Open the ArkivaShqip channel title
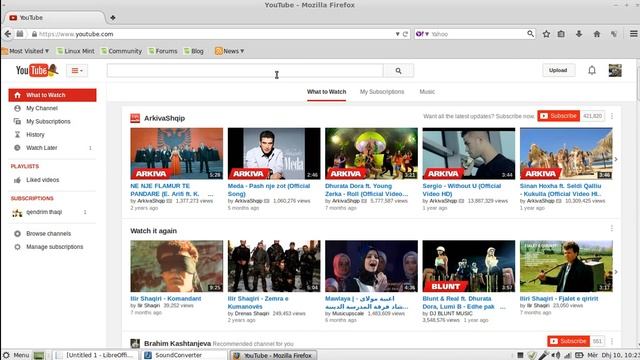The height and width of the screenshot is (360, 640). pyautogui.click(x=164, y=118)
